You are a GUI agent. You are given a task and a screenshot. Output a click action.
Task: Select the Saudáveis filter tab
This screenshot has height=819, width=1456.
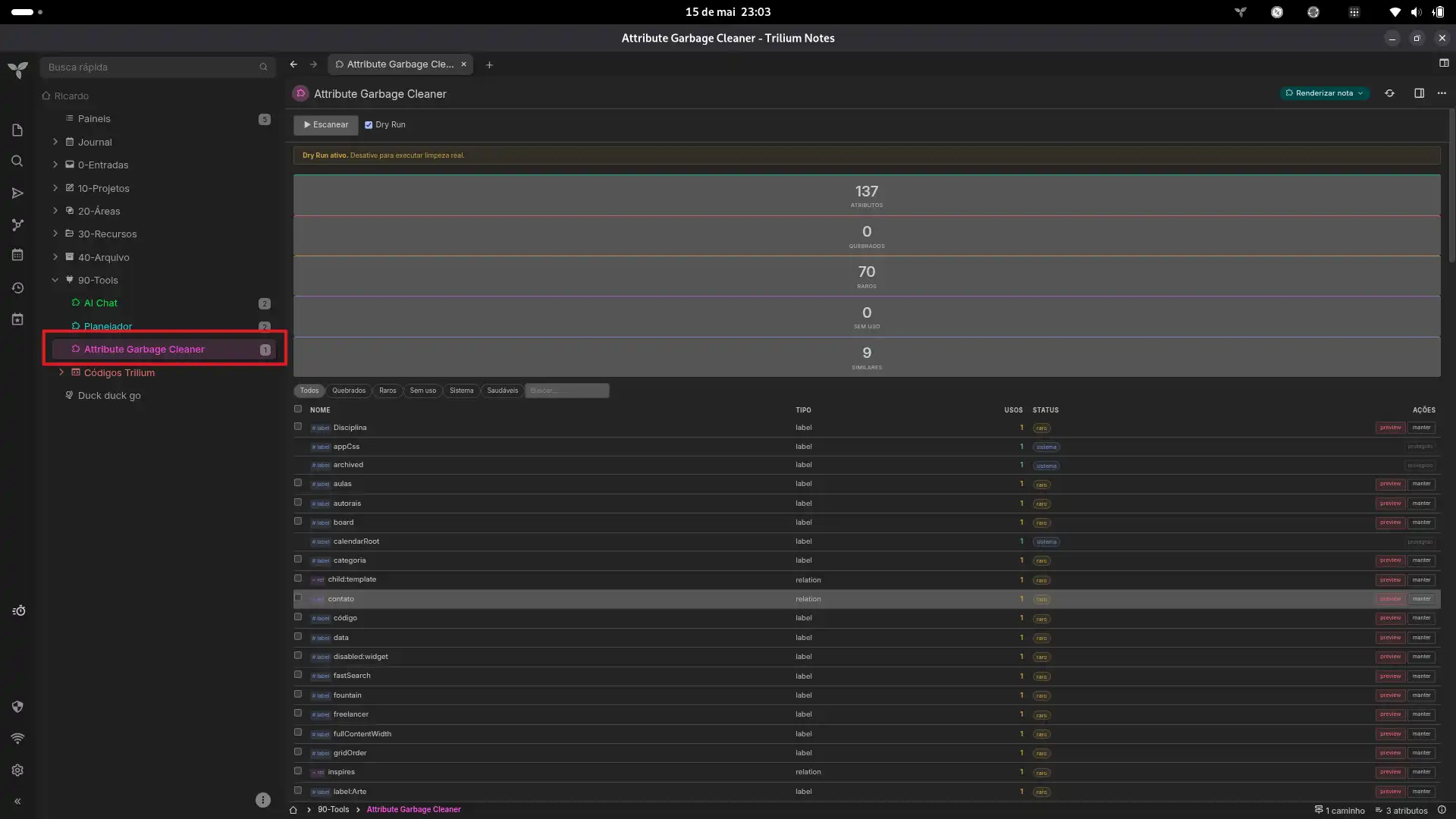tap(502, 391)
